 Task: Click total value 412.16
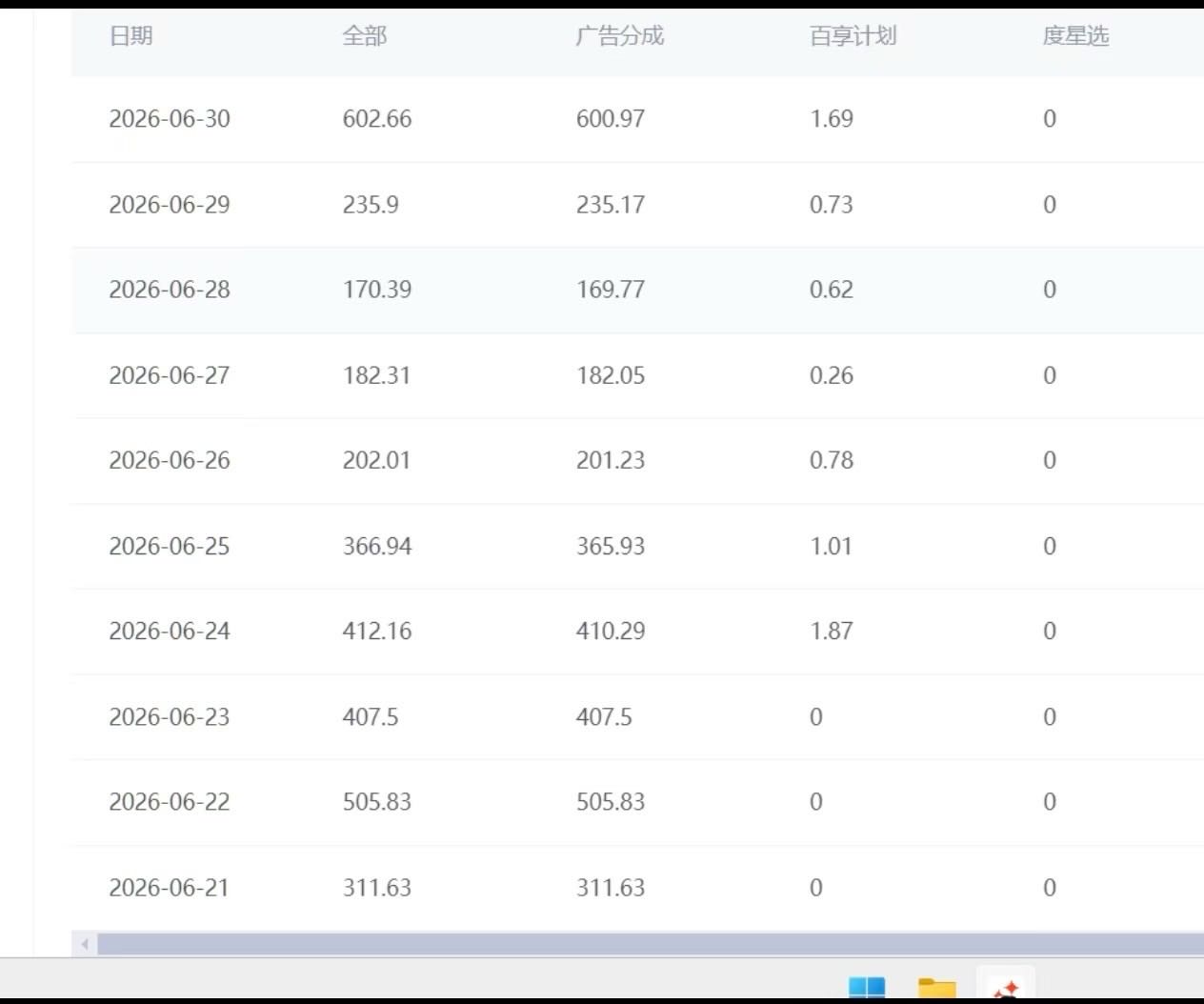coord(377,631)
